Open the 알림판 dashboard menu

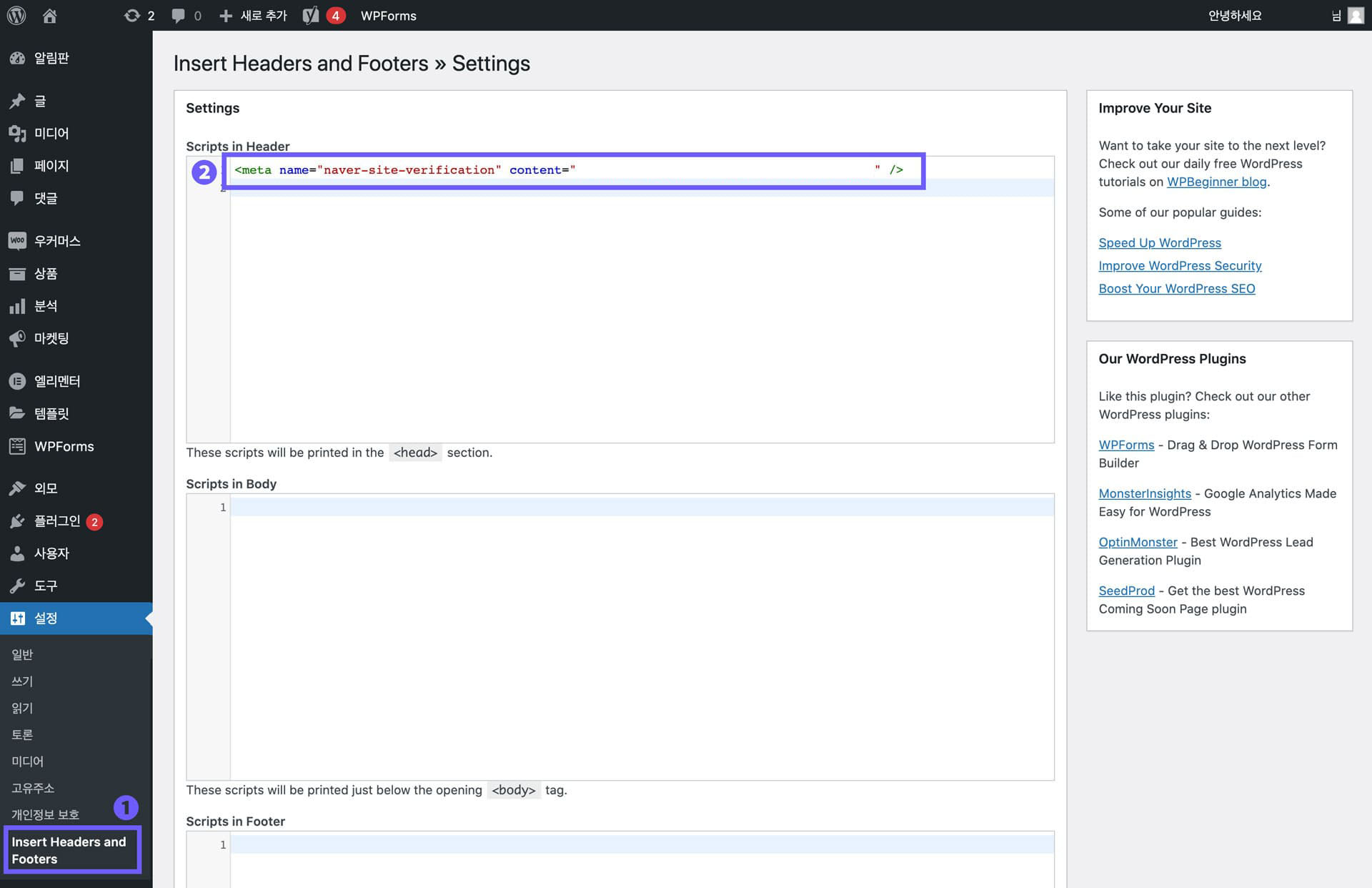click(x=51, y=58)
